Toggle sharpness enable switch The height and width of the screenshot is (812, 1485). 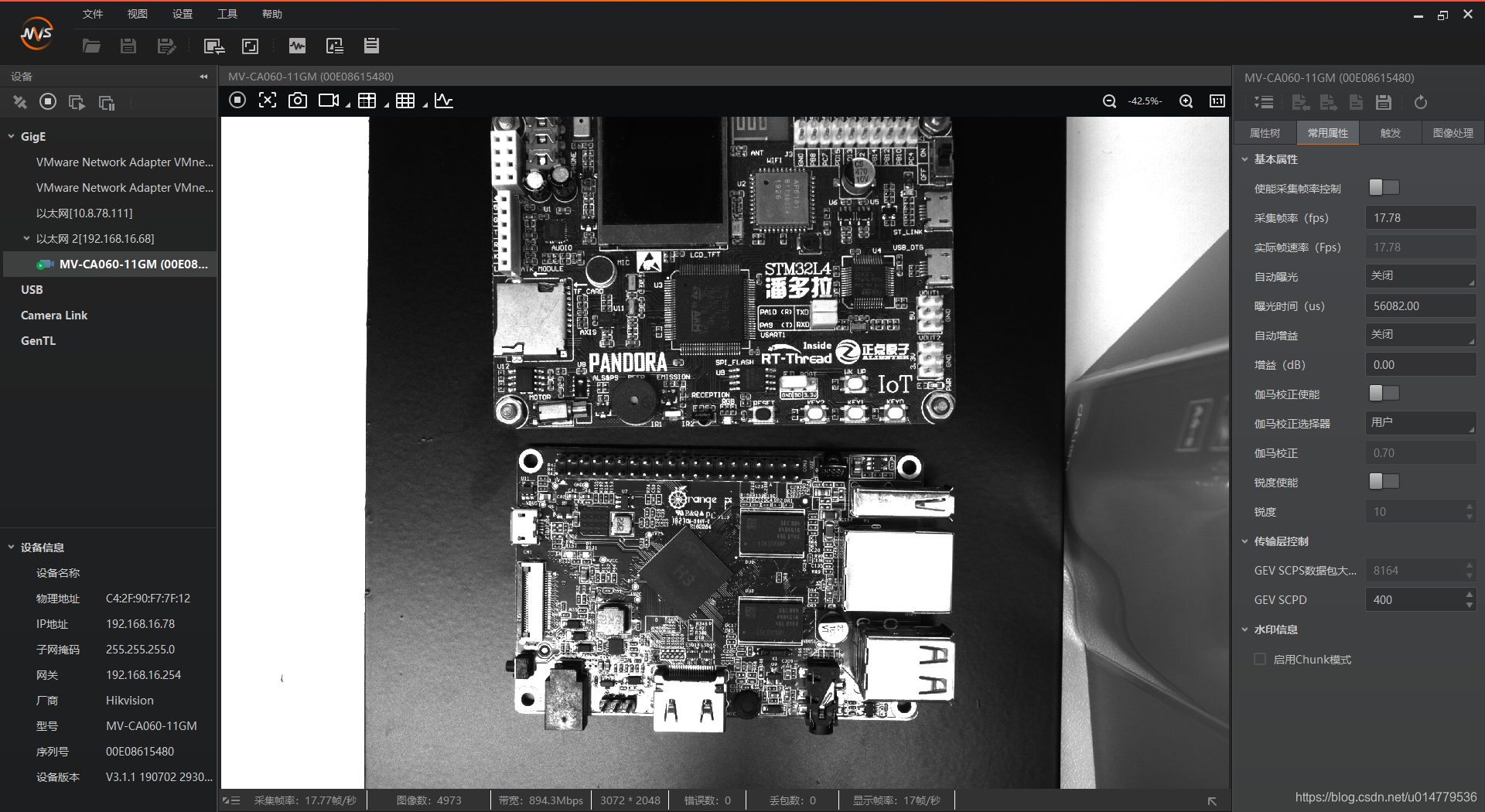pyautogui.click(x=1384, y=482)
